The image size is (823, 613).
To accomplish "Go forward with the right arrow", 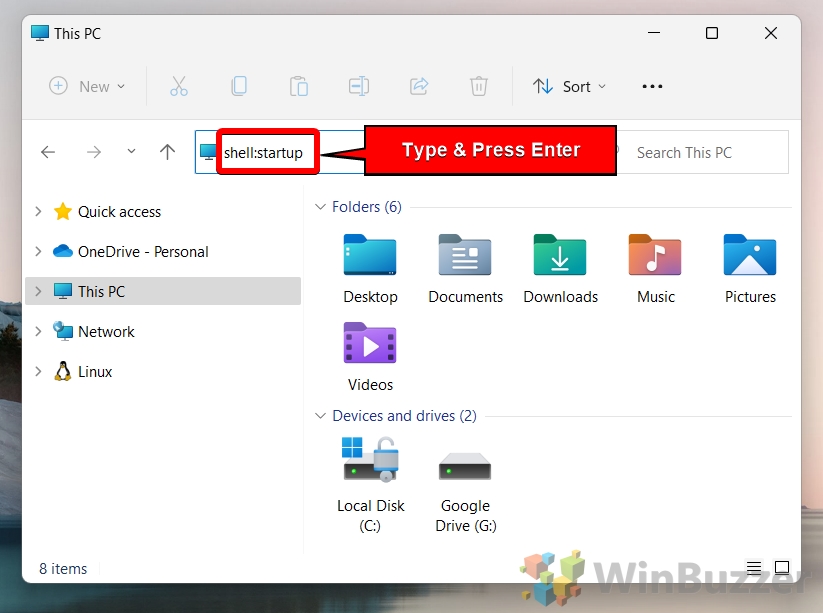I will click(94, 152).
